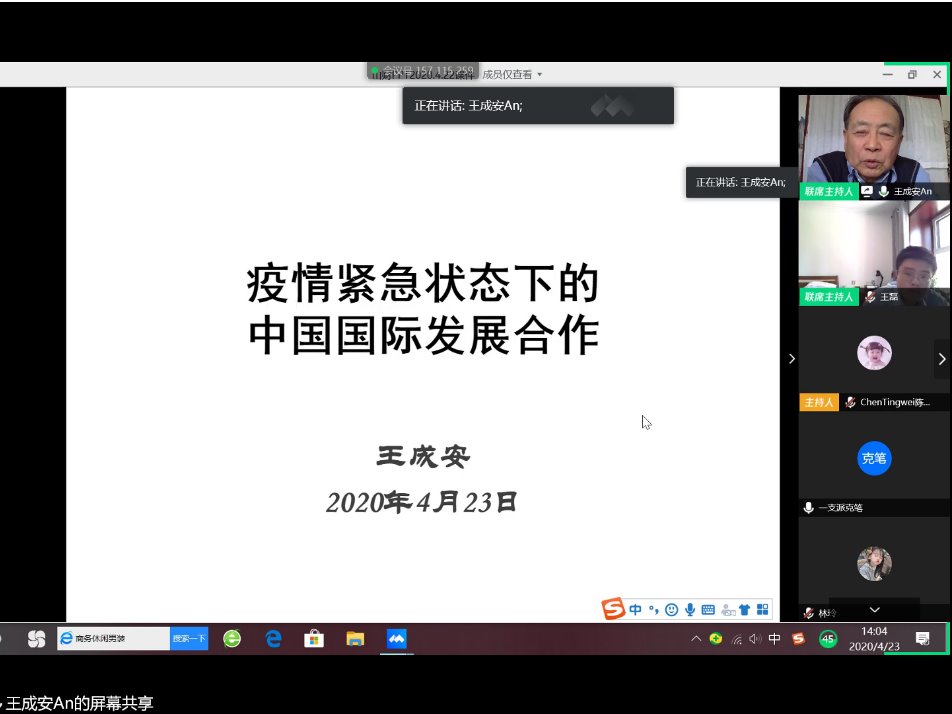This screenshot has width=952, height=714.
Task: Click the Sogou input method S logo
Action: tap(613, 609)
